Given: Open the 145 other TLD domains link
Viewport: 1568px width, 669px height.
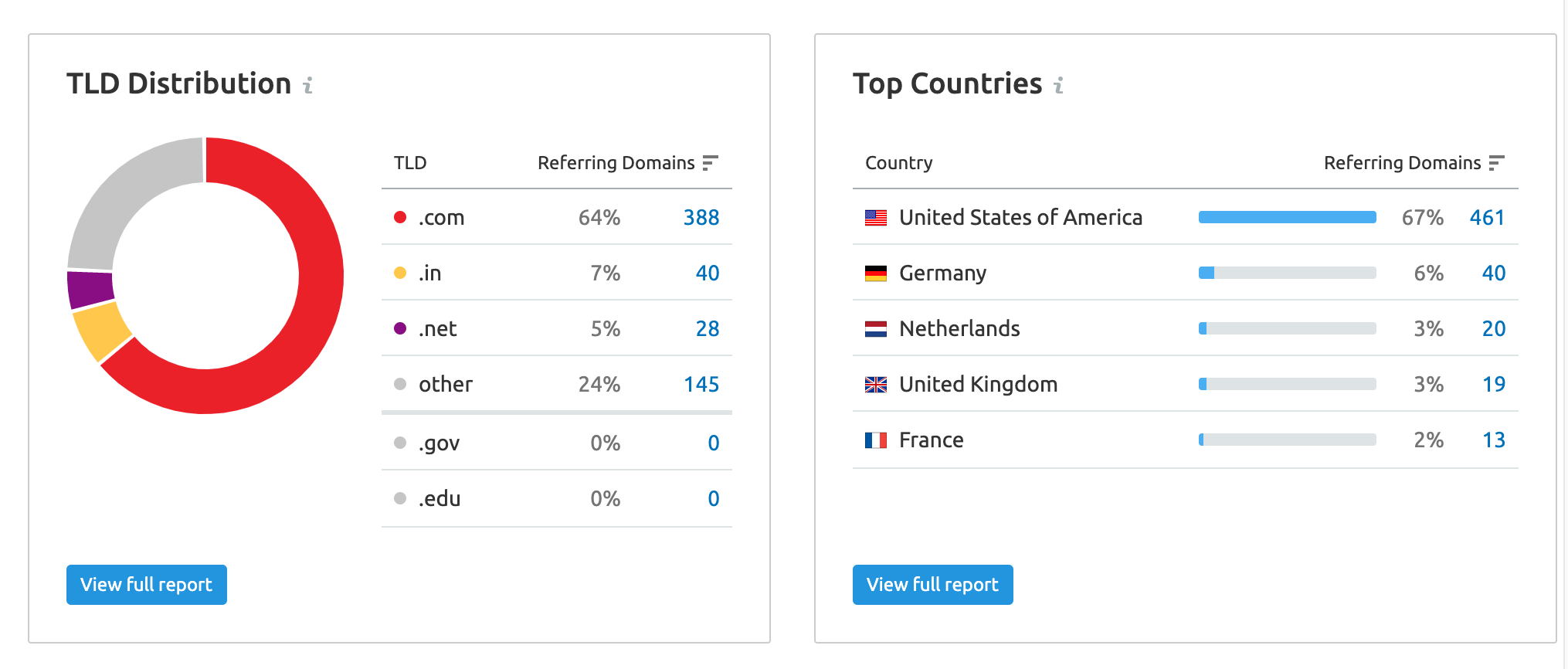Looking at the screenshot, I should 701,385.
